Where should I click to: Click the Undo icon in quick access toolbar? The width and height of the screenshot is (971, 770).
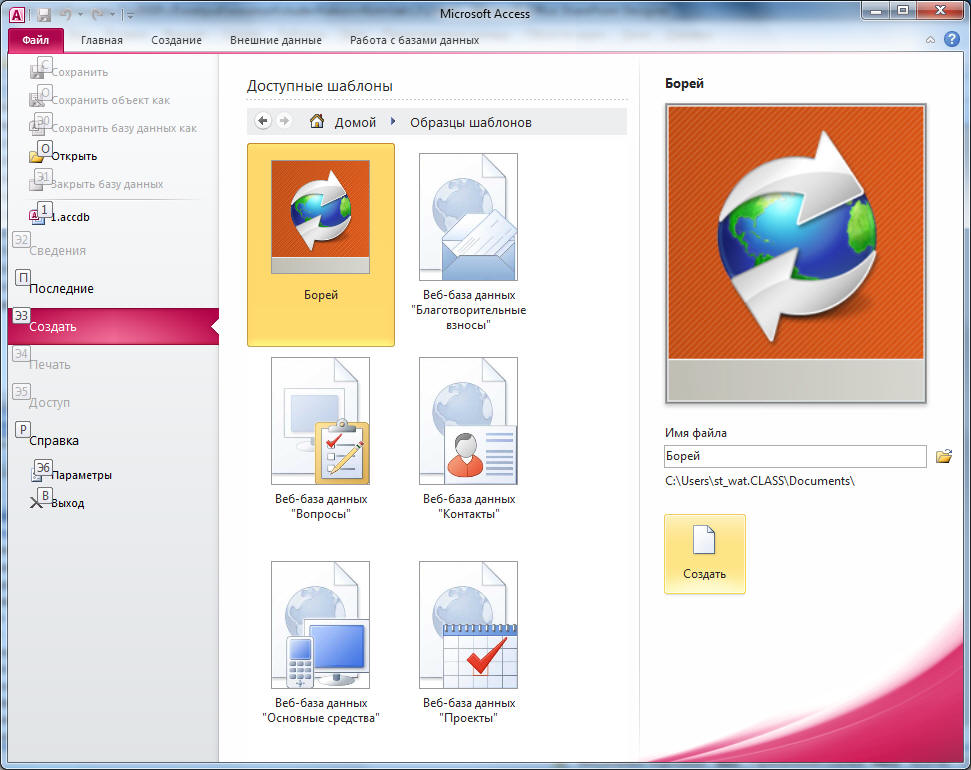(x=65, y=14)
